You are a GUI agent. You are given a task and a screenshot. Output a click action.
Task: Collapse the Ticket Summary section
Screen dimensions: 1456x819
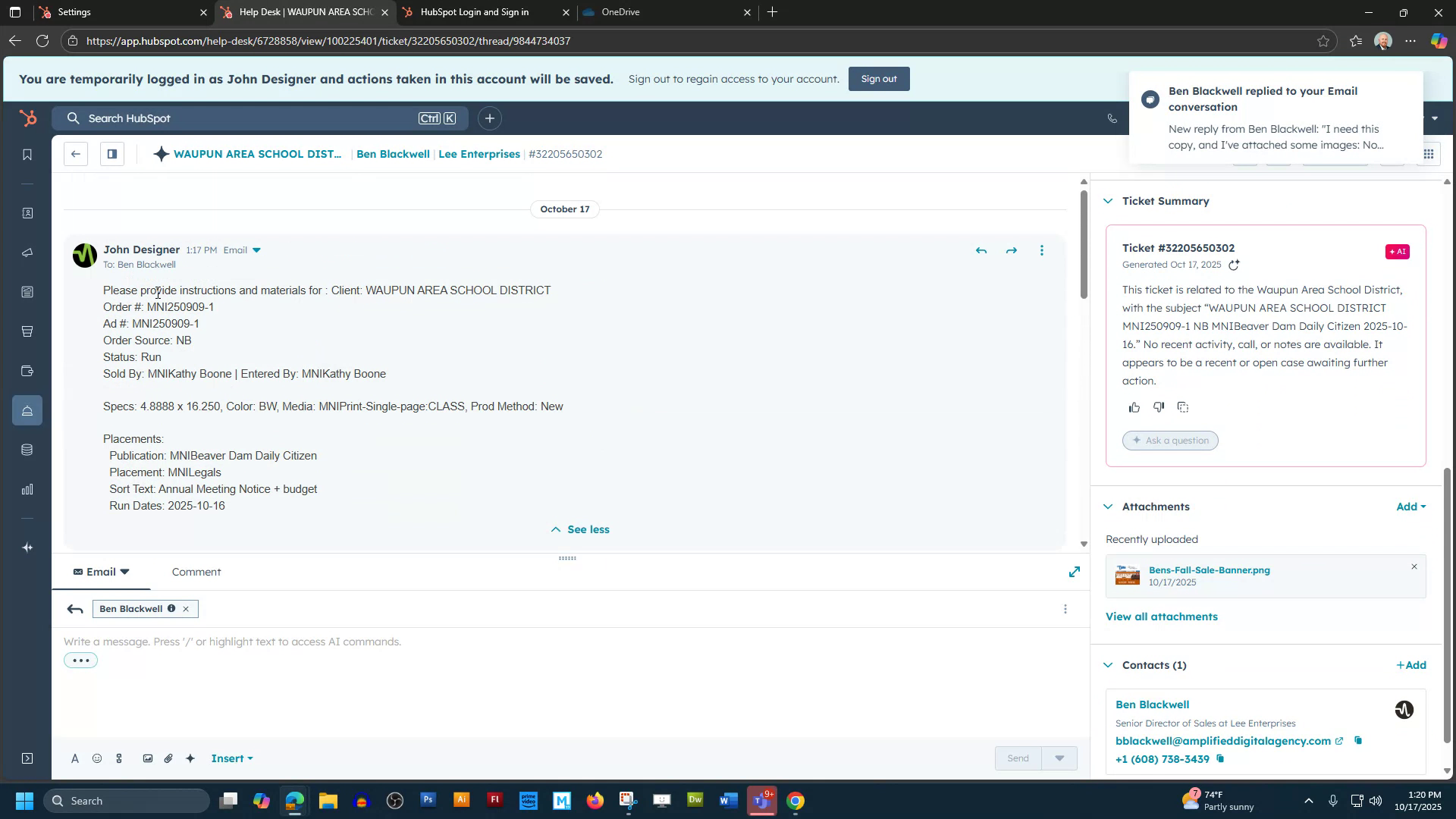[1108, 201]
